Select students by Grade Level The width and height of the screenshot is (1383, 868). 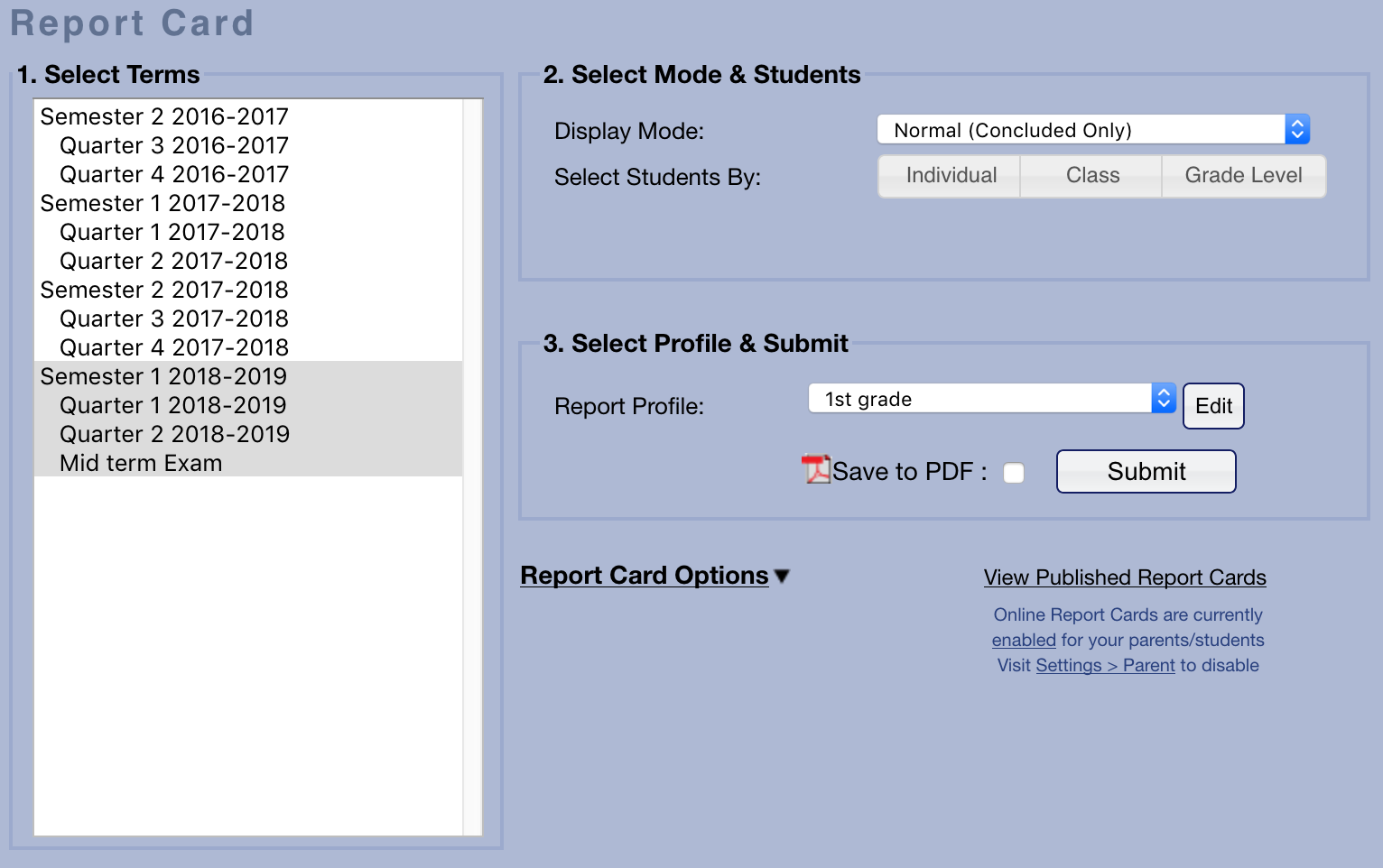[x=1243, y=176]
